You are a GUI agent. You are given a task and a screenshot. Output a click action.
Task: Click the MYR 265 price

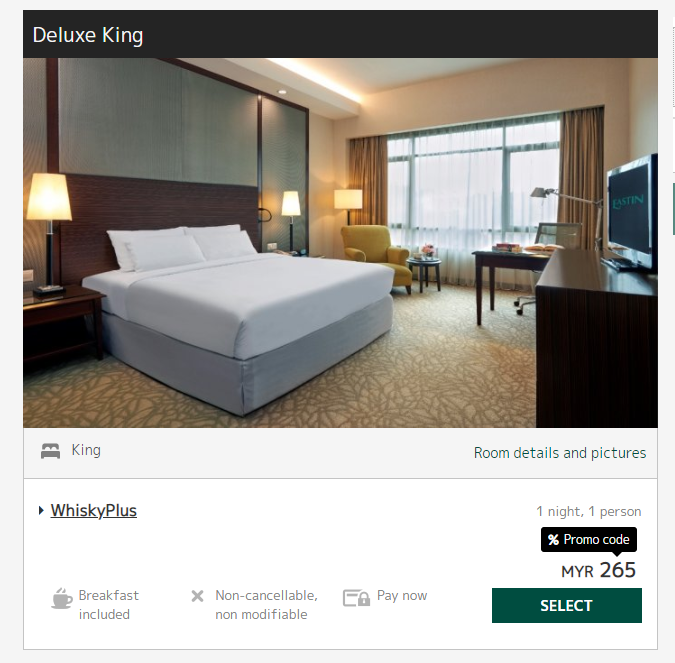598,570
